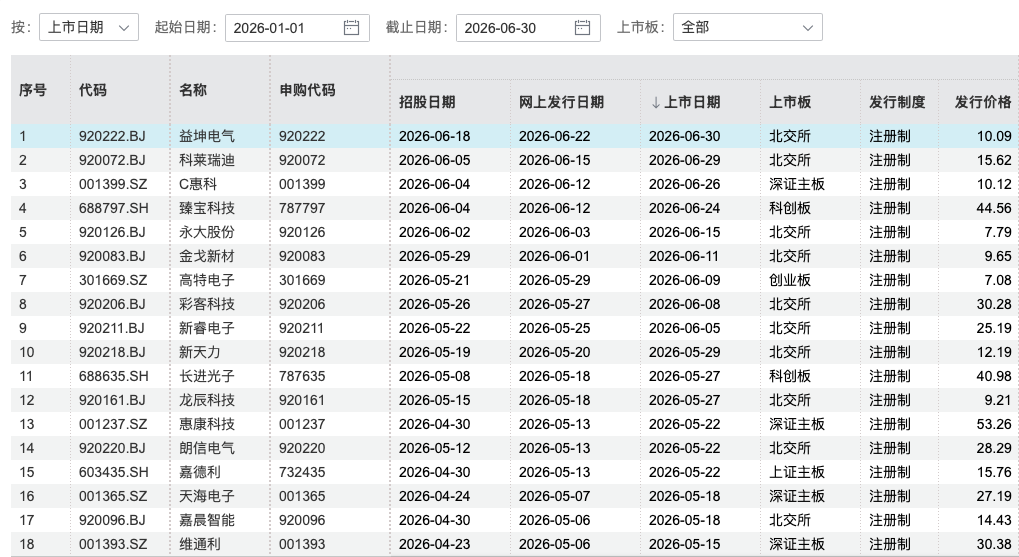Select stock code 920072.BJ
1019x557 pixels.
pyautogui.click(x=112, y=161)
